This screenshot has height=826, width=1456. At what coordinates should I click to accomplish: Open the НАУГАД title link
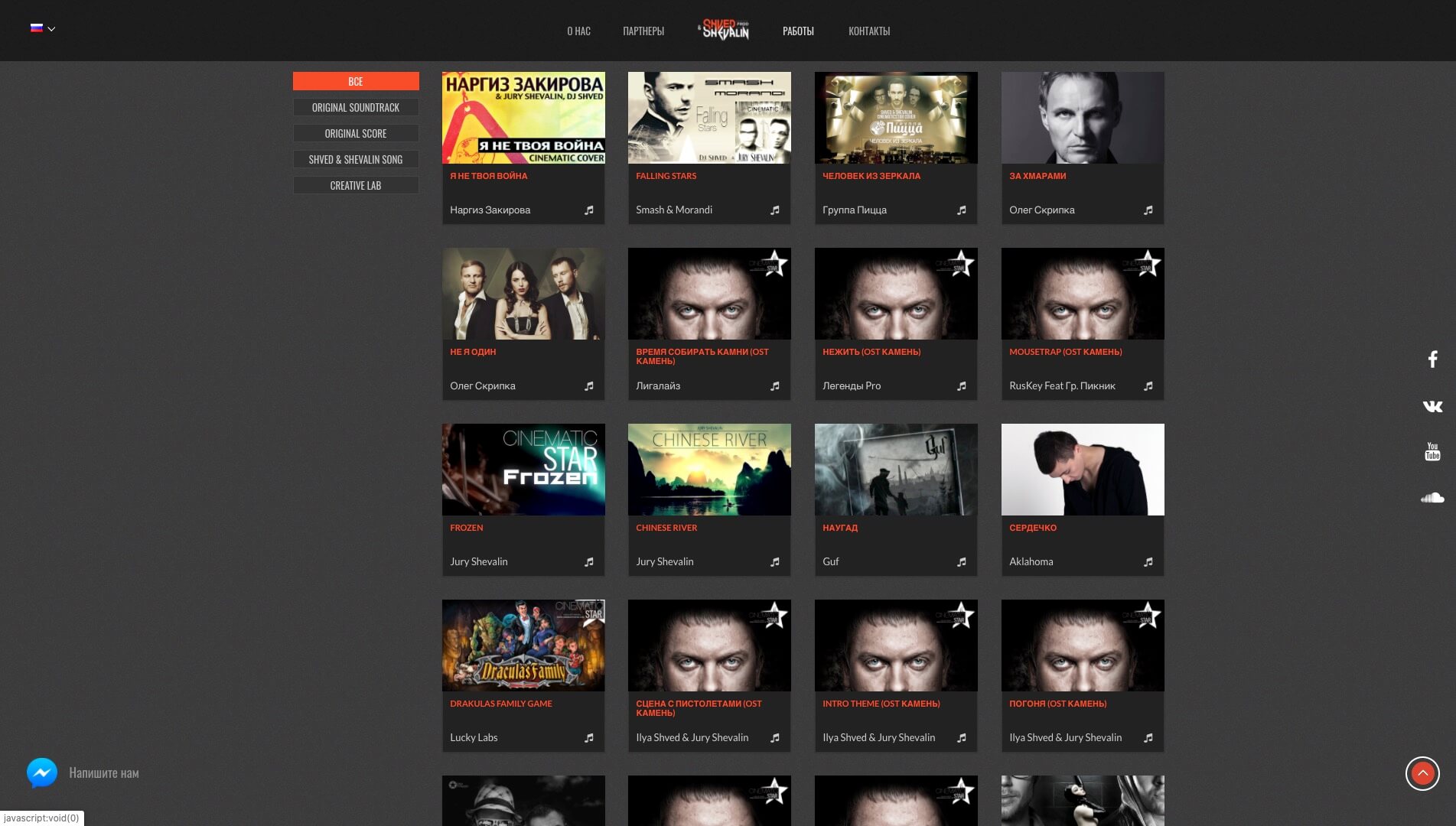pos(840,528)
